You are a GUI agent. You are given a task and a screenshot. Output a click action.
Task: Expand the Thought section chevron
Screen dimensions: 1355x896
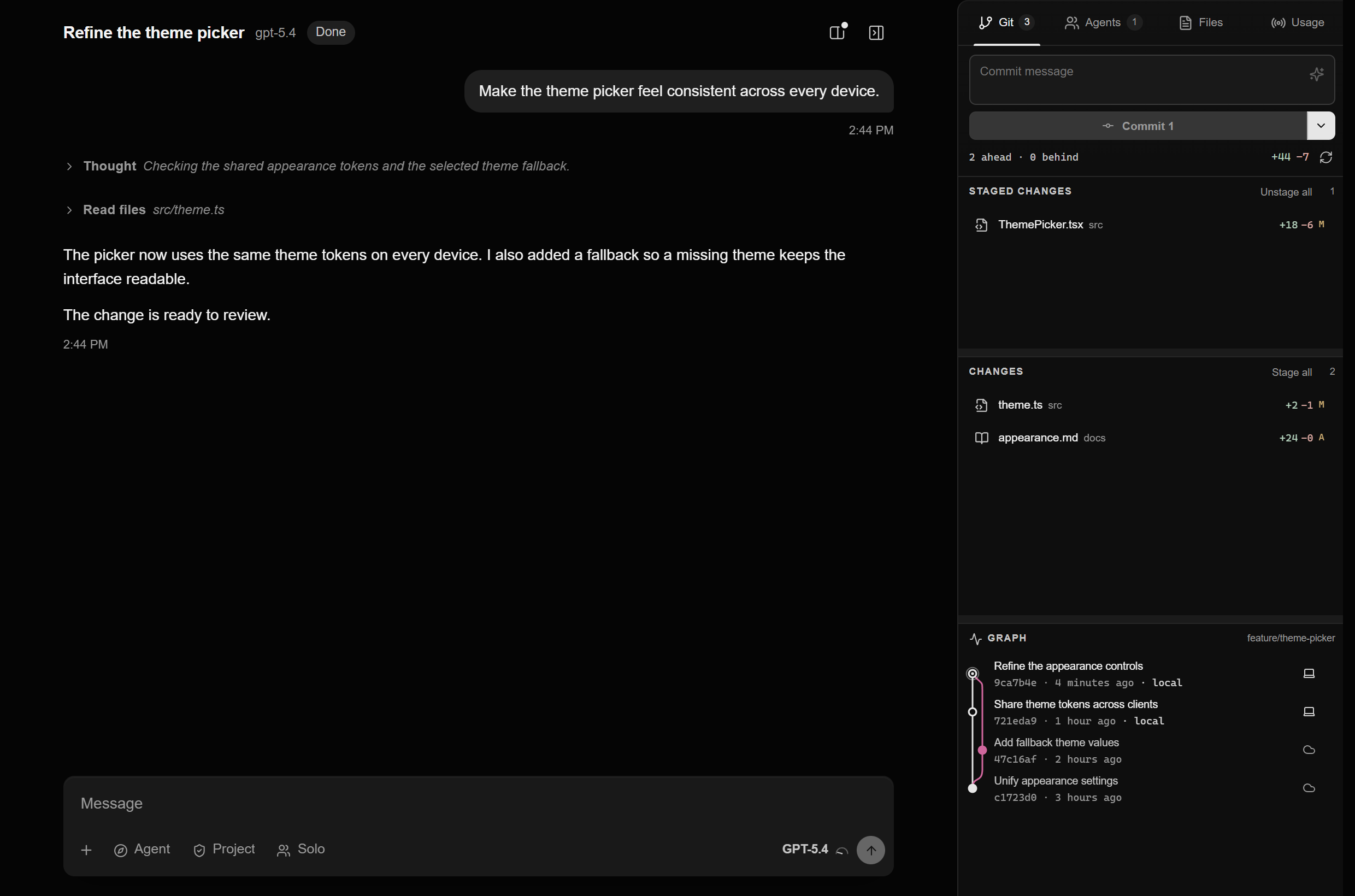tap(69, 166)
